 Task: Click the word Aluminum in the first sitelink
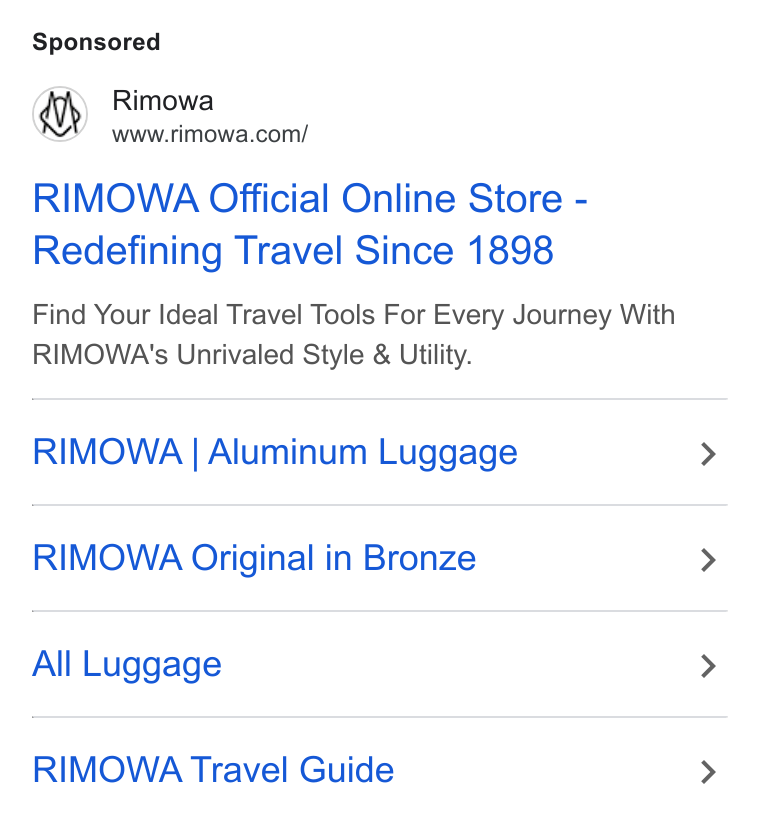pos(287,452)
